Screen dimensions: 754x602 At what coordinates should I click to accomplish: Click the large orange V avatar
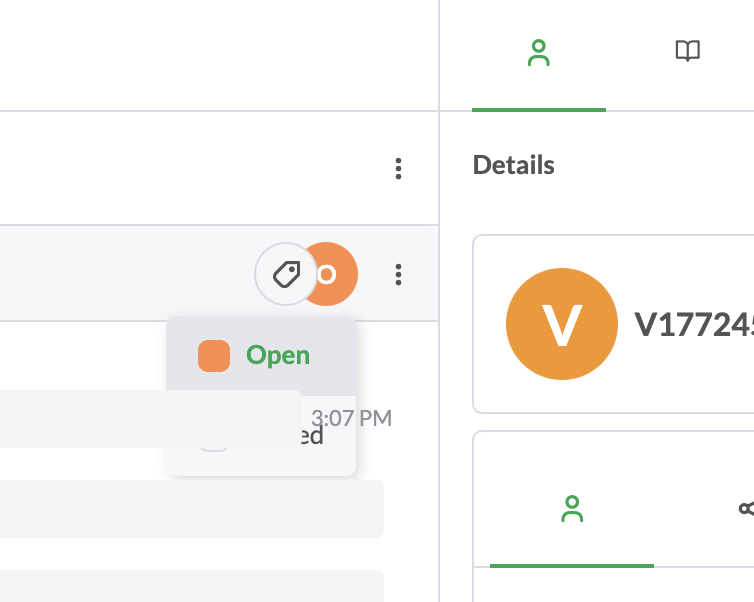tap(560, 323)
